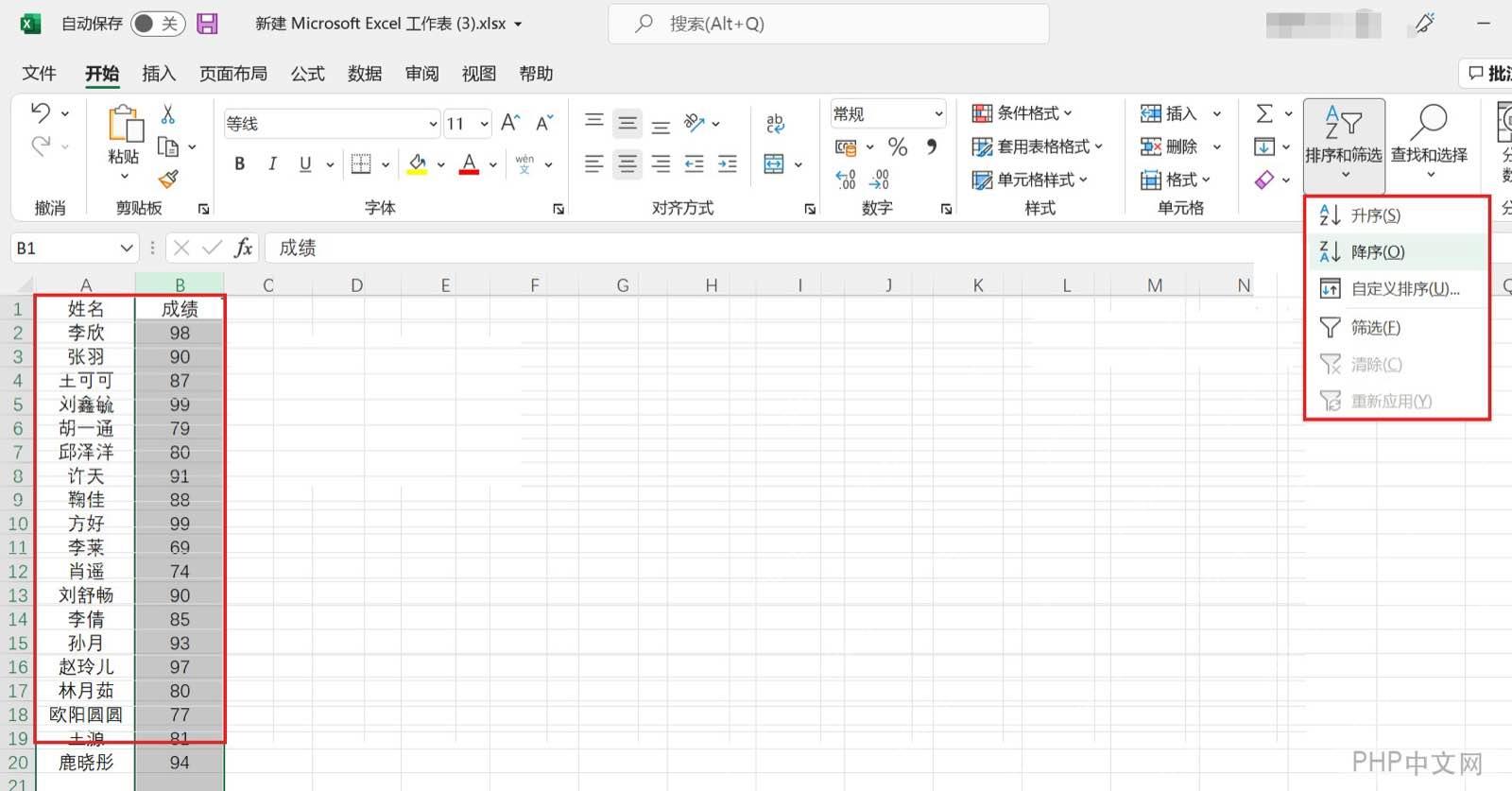Toggle Center horizontal alignment
This screenshot has height=791, width=1512.
[627, 164]
